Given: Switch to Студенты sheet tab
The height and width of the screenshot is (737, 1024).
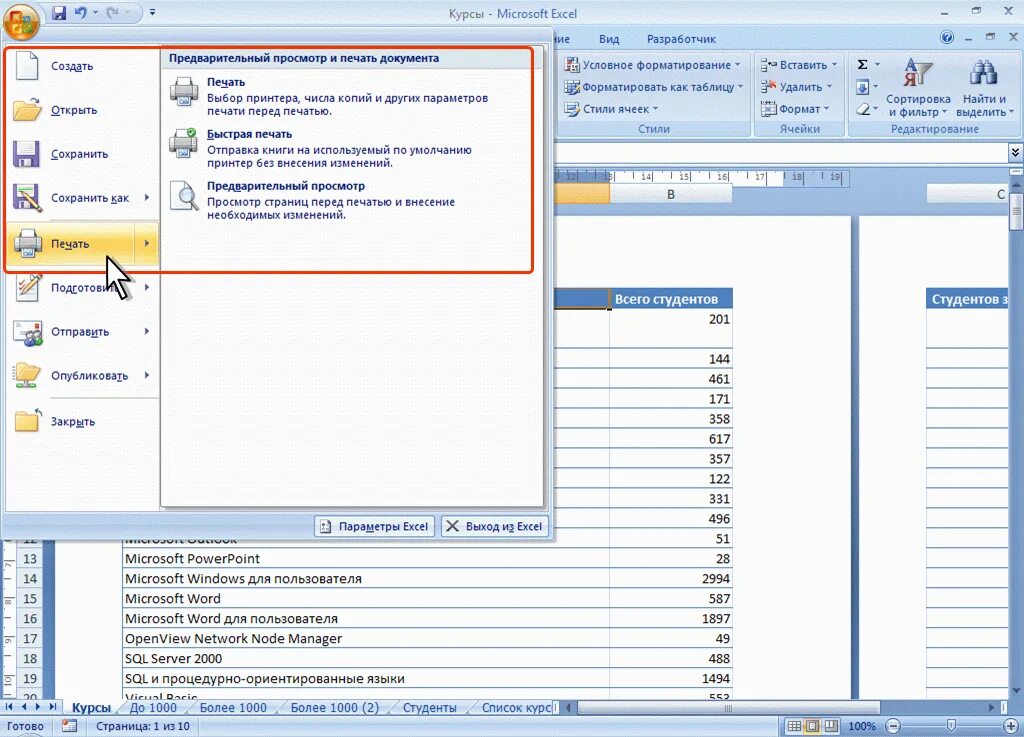Looking at the screenshot, I should [x=429, y=708].
